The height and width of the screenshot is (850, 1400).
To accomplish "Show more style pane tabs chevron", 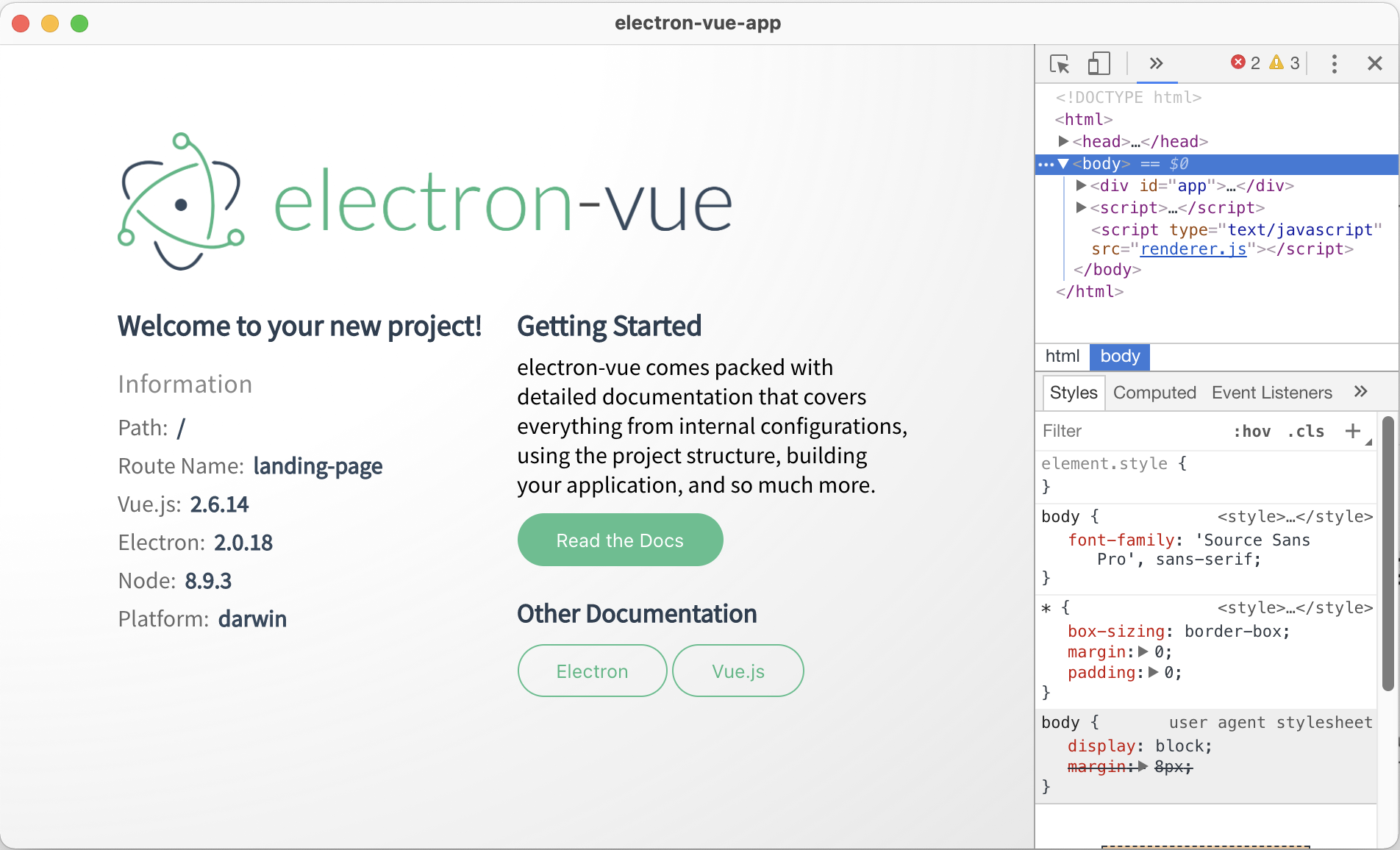I will click(x=1361, y=392).
